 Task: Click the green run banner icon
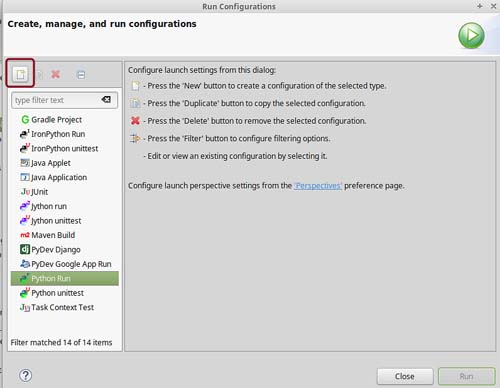point(471,35)
